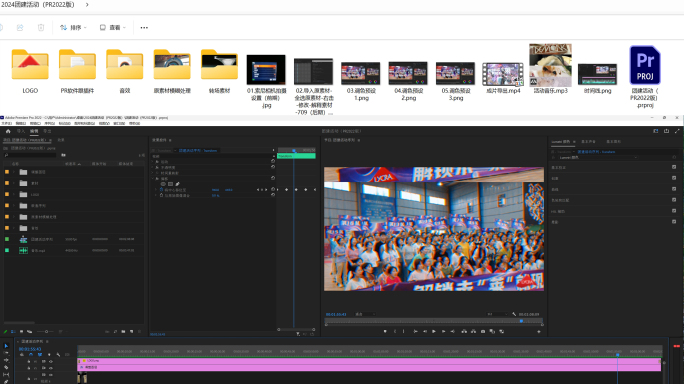Image resolution: width=684 pixels, height=384 pixels.
Task: Open the Lumetri 颜色 effect dropdown
Action: (x=598, y=158)
